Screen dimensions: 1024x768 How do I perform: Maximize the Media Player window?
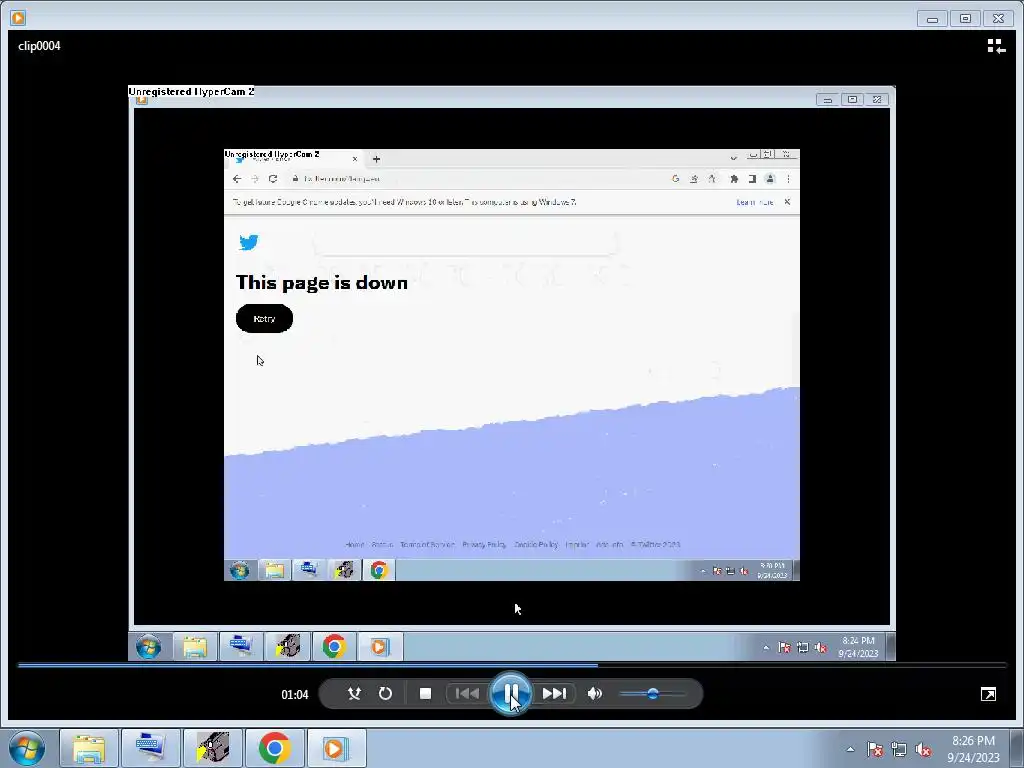coord(965,19)
